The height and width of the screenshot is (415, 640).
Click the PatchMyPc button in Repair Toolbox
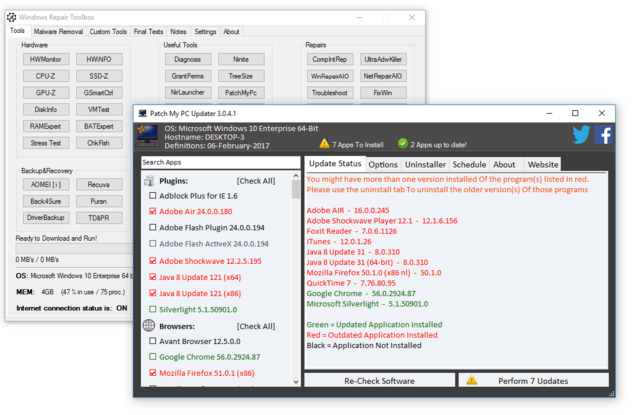tap(241, 93)
